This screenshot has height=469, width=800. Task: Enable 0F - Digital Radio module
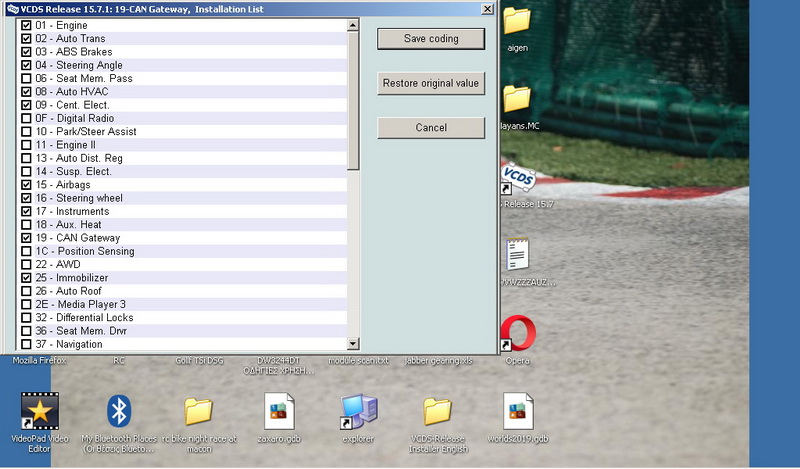(26, 118)
